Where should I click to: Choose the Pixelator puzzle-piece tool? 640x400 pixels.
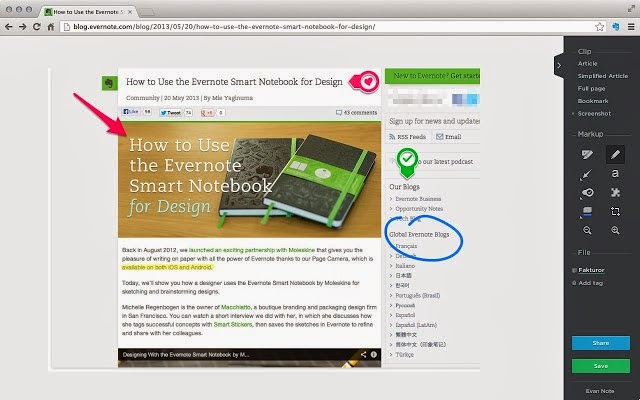[616, 192]
